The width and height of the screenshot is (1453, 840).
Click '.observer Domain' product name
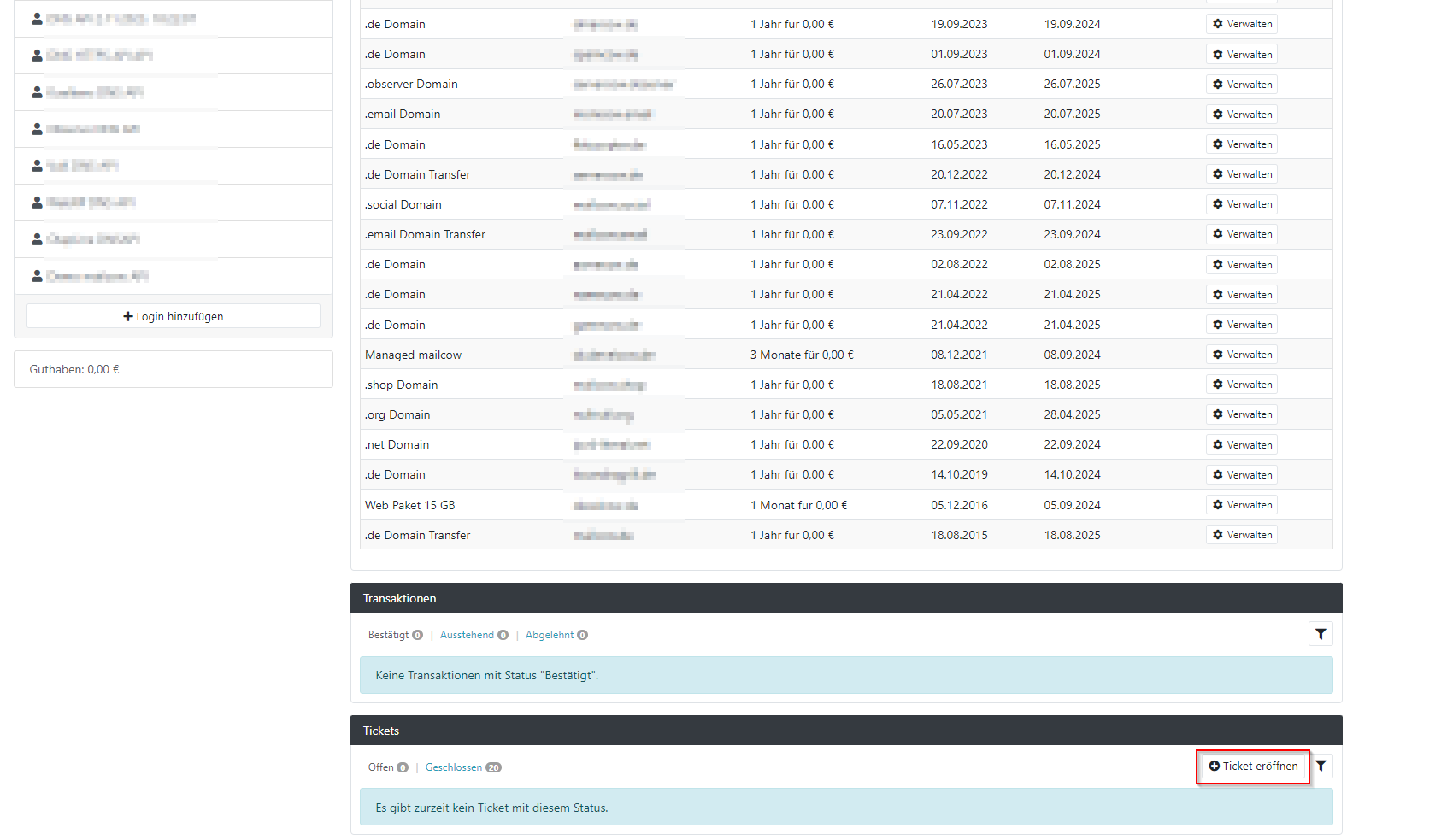411,84
